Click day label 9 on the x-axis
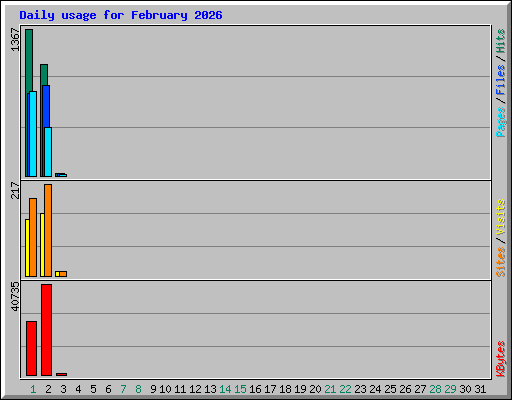The image size is (512, 400). (x=153, y=389)
